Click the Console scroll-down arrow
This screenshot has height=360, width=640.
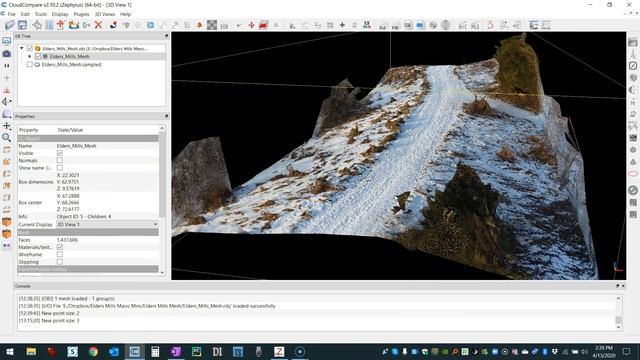618,327
